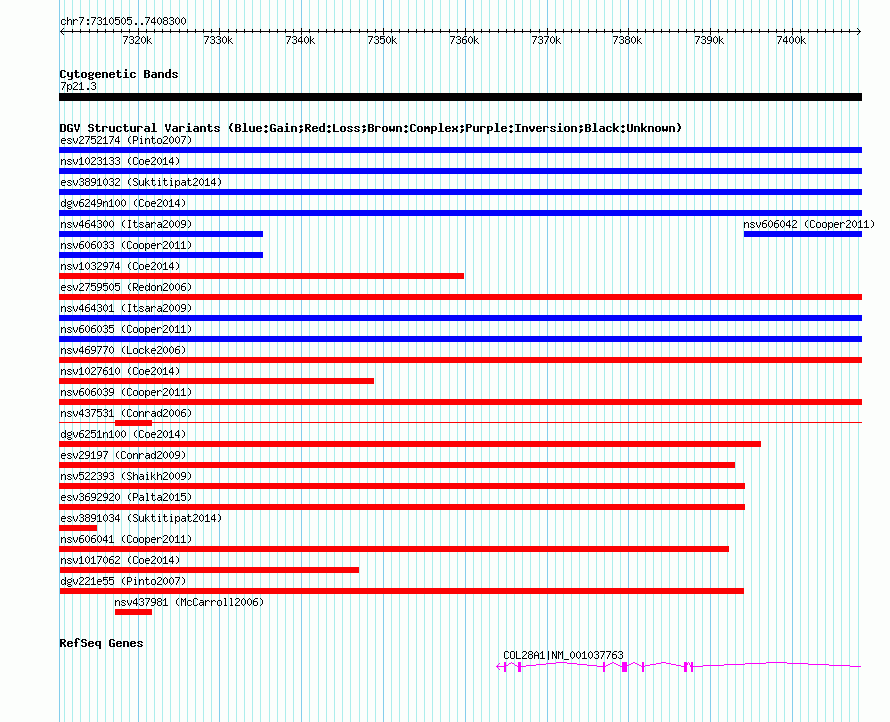The height and width of the screenshot is (722, 890).
Task: Click COL28A1|NM_001037763 gene label
Action: coord(563,655)
